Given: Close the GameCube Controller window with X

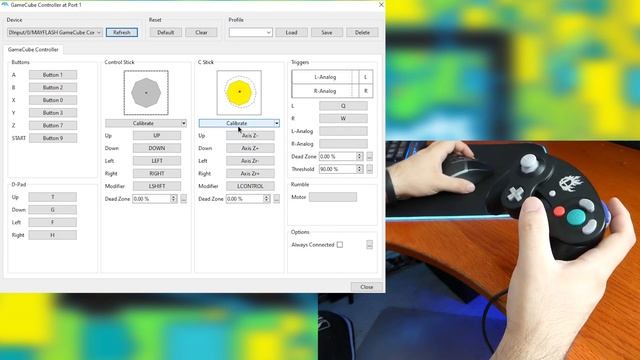Looking at the screenshot, I should (x=381, y=5).
